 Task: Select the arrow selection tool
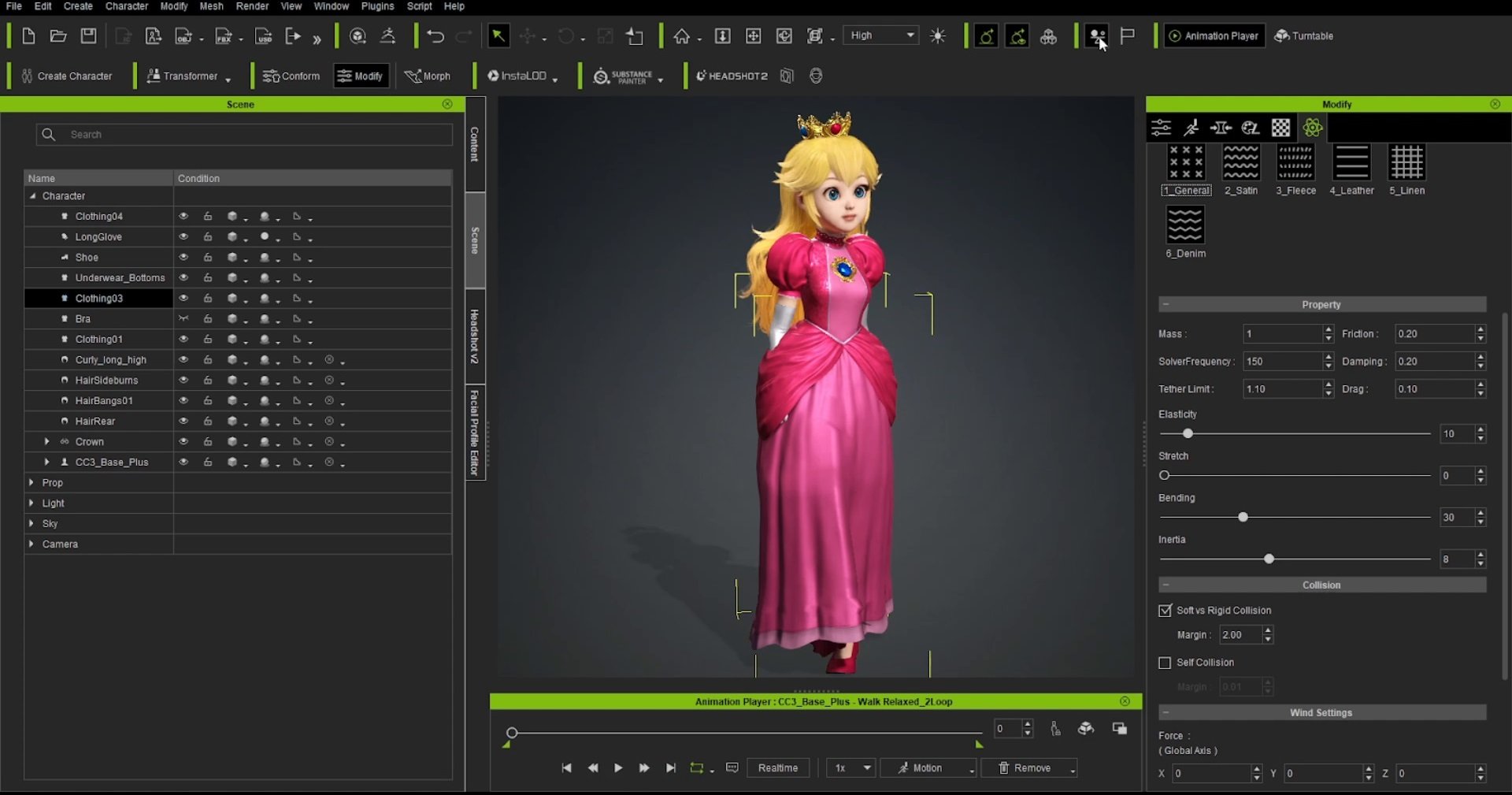[498, 36]
